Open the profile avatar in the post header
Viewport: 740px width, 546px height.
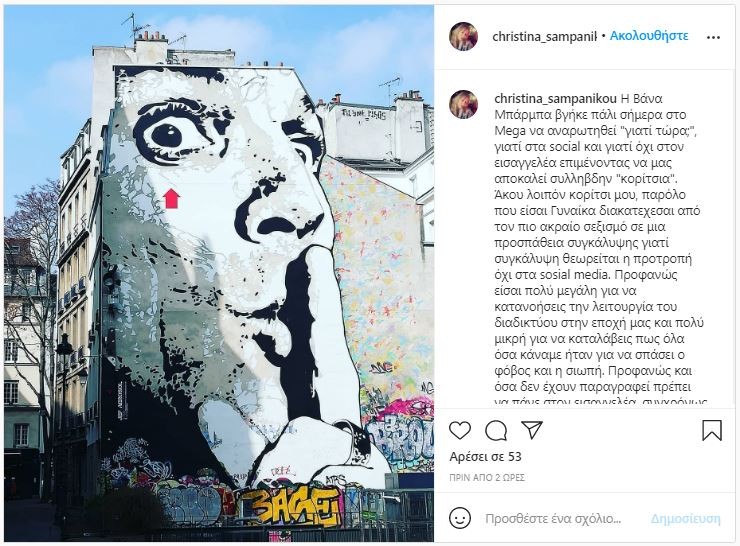[x=463, y=36]
